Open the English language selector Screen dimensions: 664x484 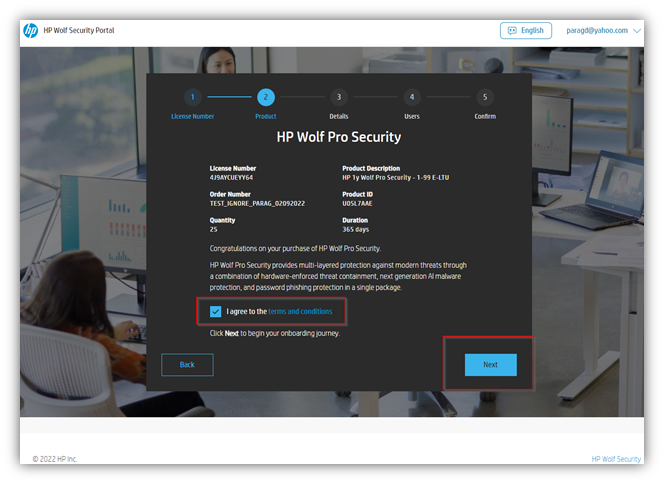526,30
